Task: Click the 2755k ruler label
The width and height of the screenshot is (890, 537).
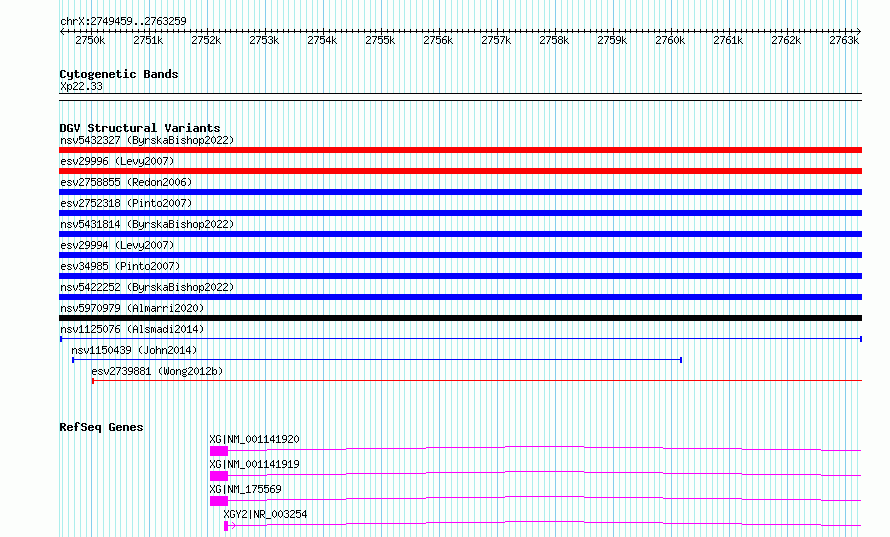Action: coord(380,40)
